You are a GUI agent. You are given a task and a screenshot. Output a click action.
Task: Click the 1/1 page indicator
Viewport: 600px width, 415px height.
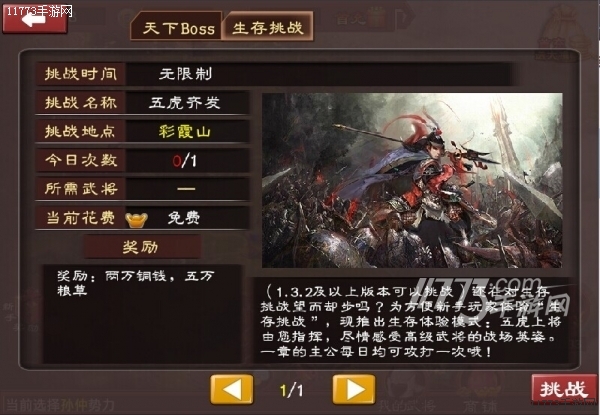[292, 391]
